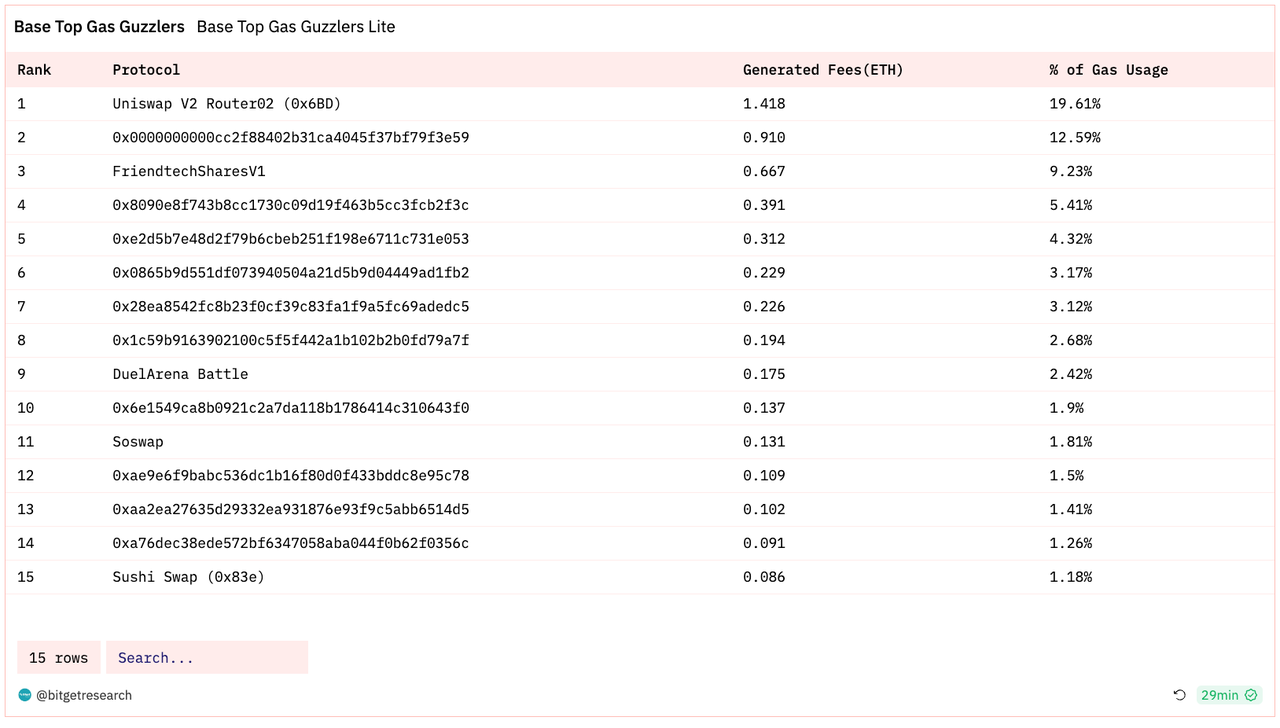Viewport: 1280px width, 728px height.
Task: Click the 0.137 generated fees value
Action: tap(764, 408)
